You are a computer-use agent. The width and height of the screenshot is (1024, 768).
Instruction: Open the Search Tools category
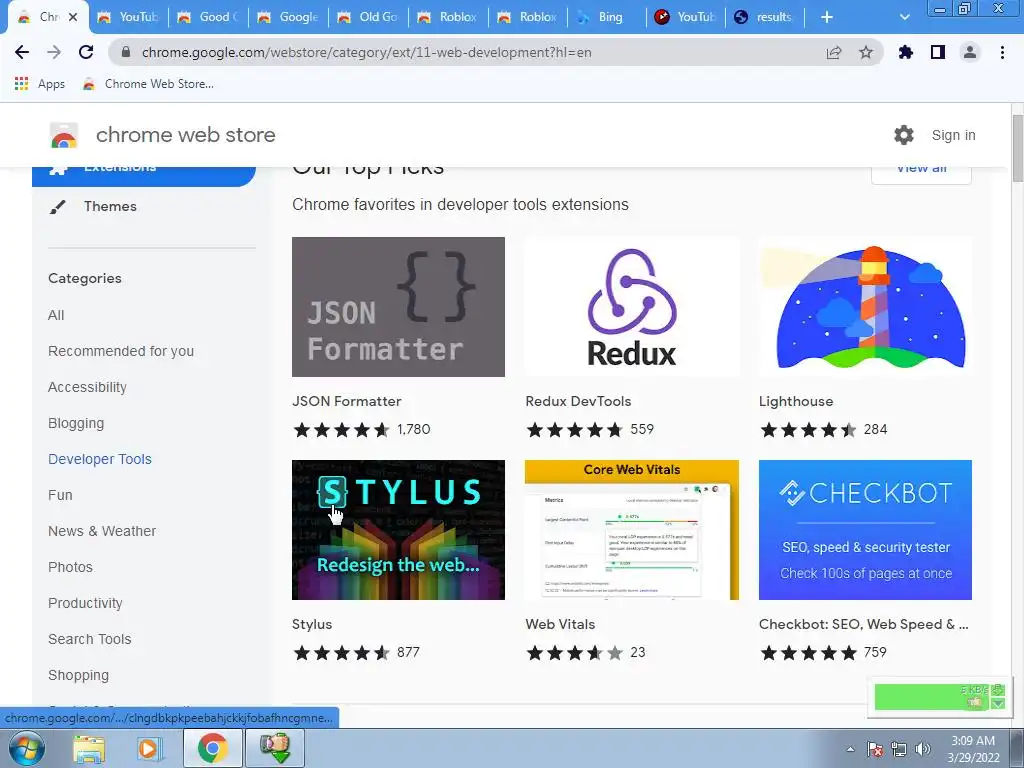pos(89,639)
